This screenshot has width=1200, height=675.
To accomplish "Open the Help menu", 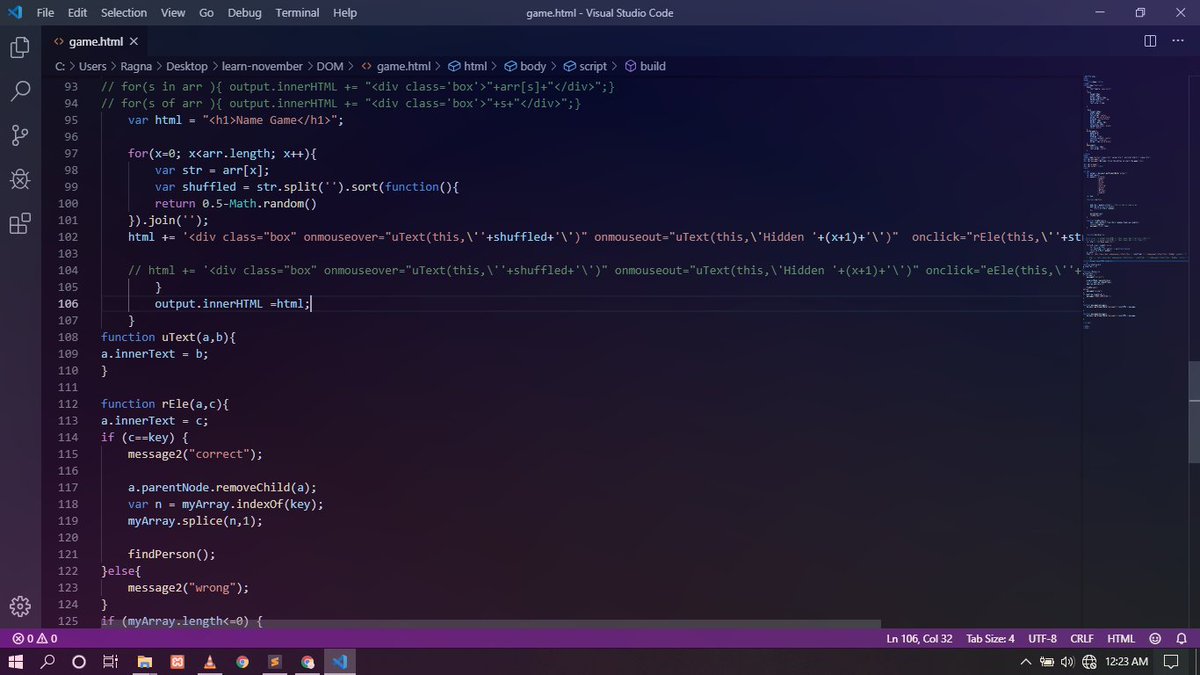I will point(345,13).
